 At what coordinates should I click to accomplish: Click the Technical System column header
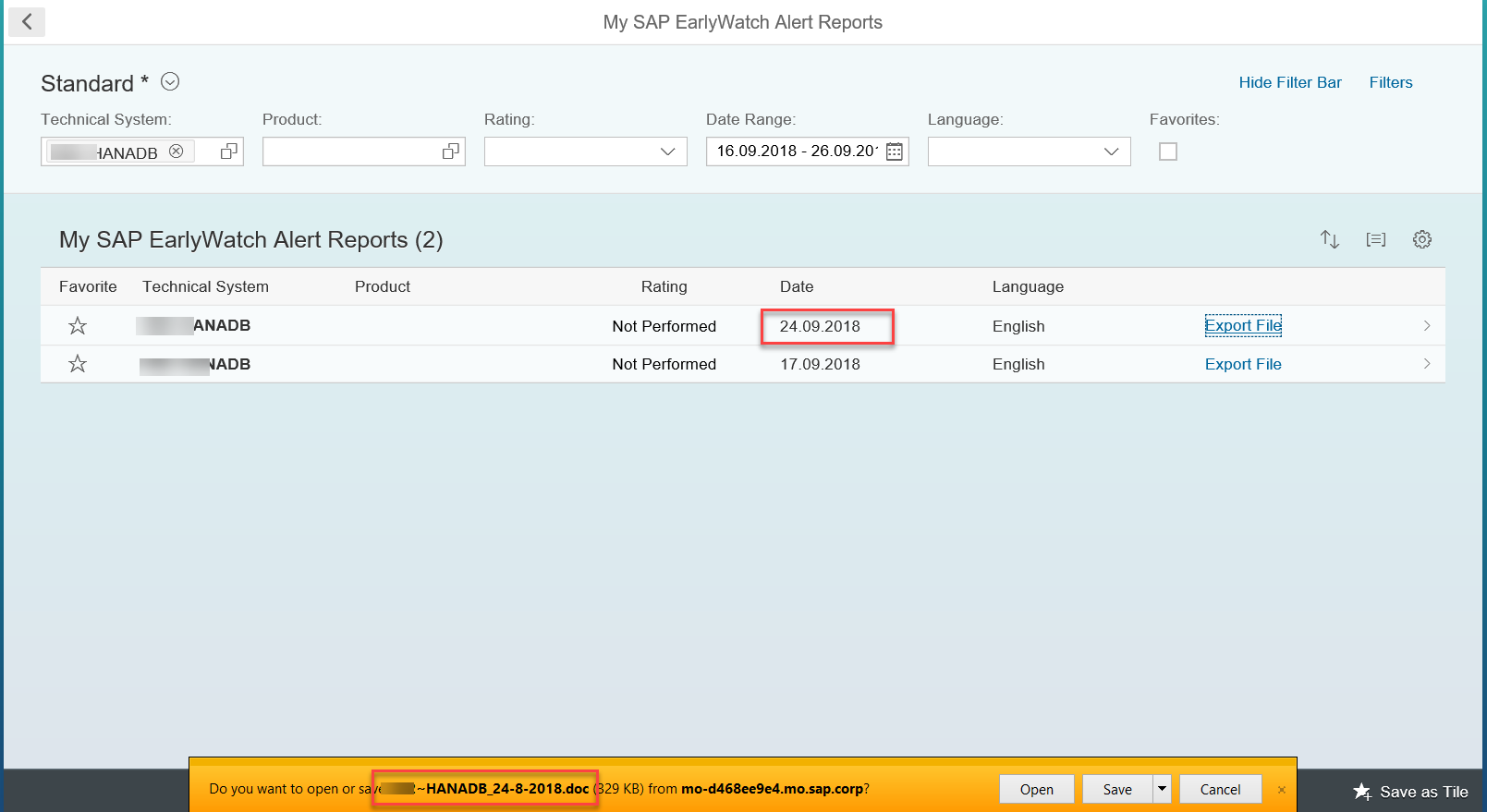205,286
